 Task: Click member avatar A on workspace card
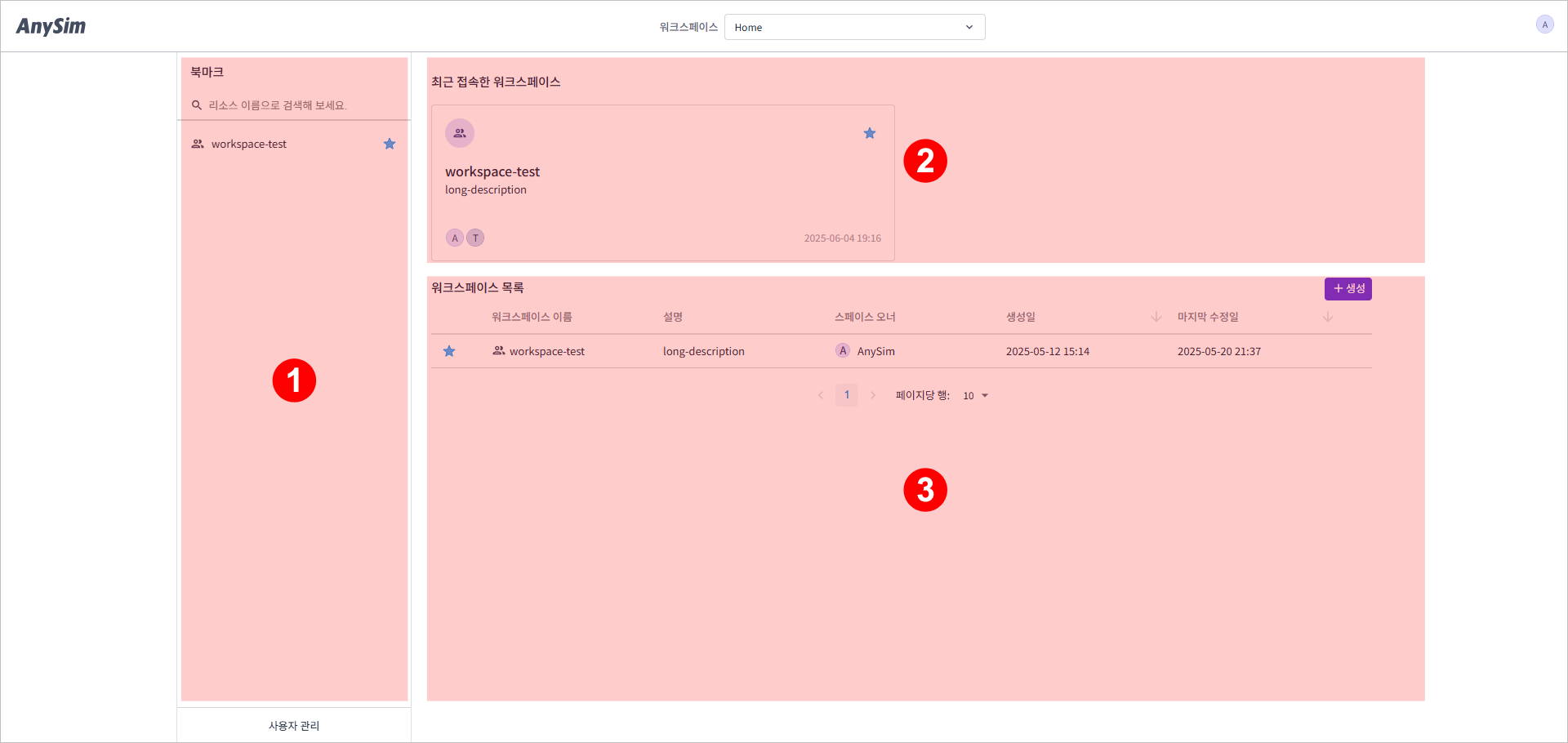(x=455, y=238)
